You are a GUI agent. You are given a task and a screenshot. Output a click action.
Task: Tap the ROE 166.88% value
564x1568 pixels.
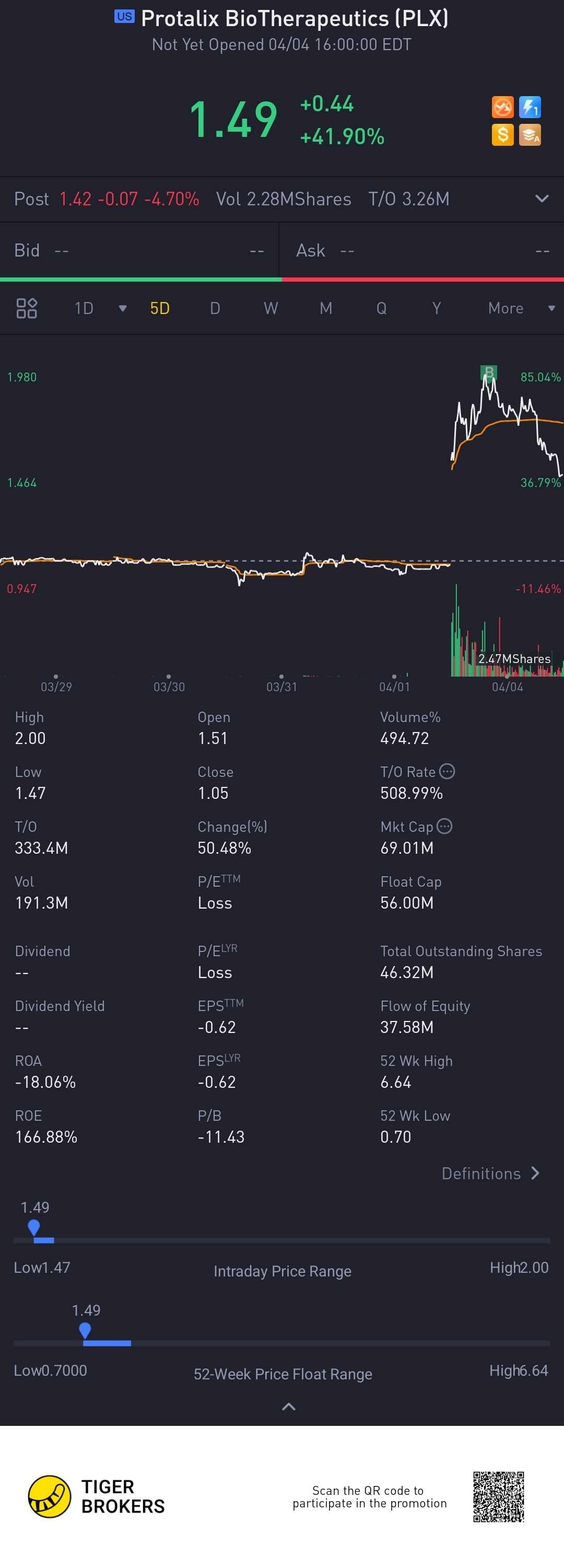46,1136
